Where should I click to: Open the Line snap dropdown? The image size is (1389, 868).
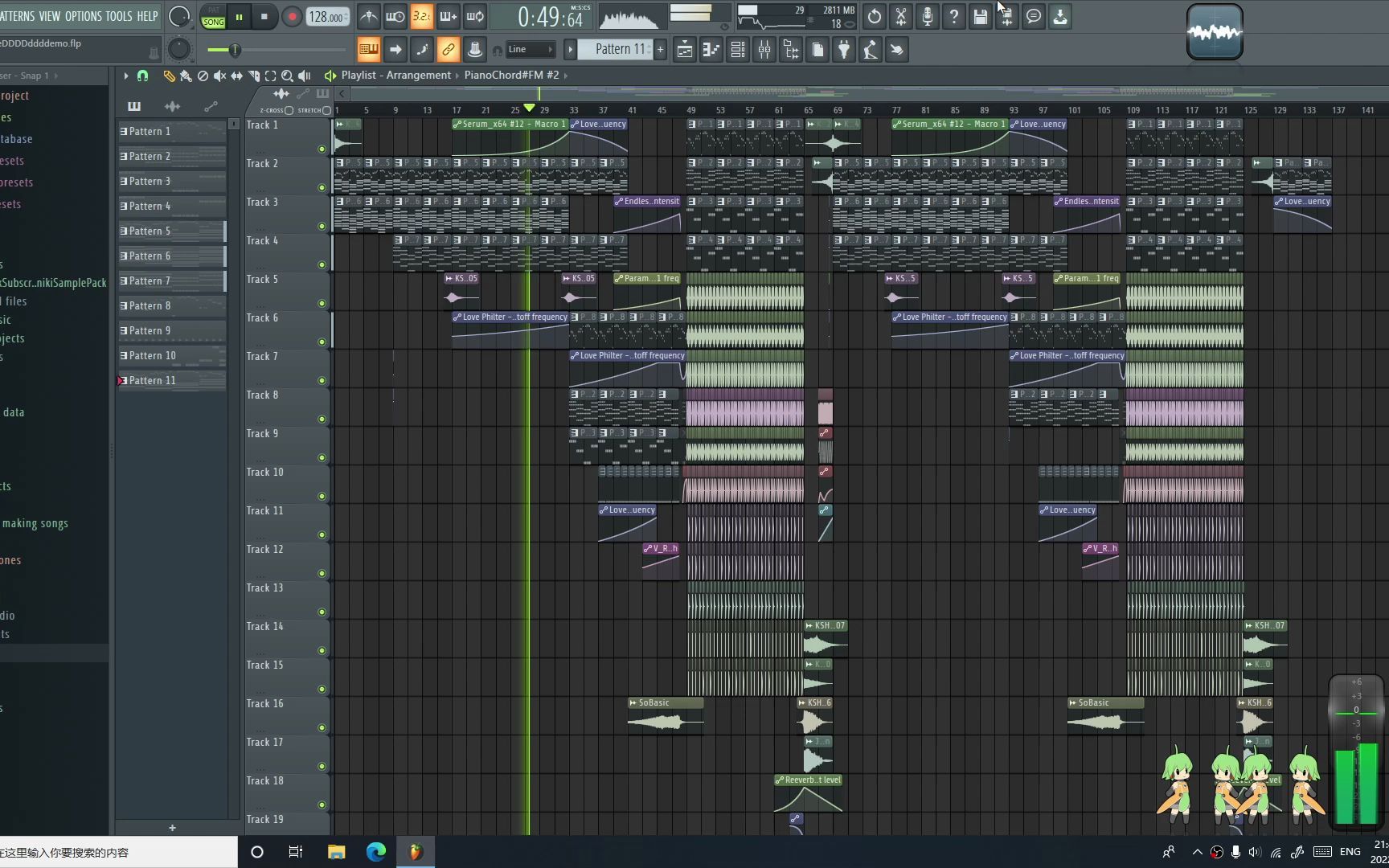pos(530,50)
